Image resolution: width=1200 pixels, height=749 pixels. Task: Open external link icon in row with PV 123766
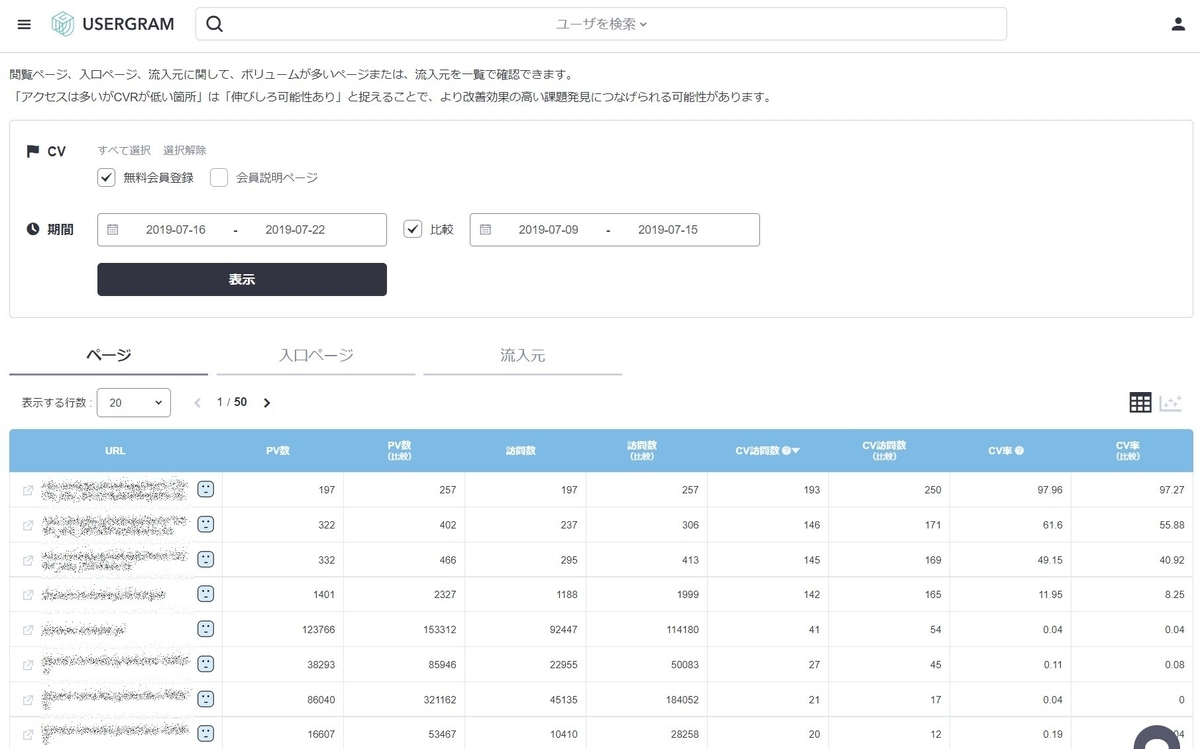(x=28, y=629)
